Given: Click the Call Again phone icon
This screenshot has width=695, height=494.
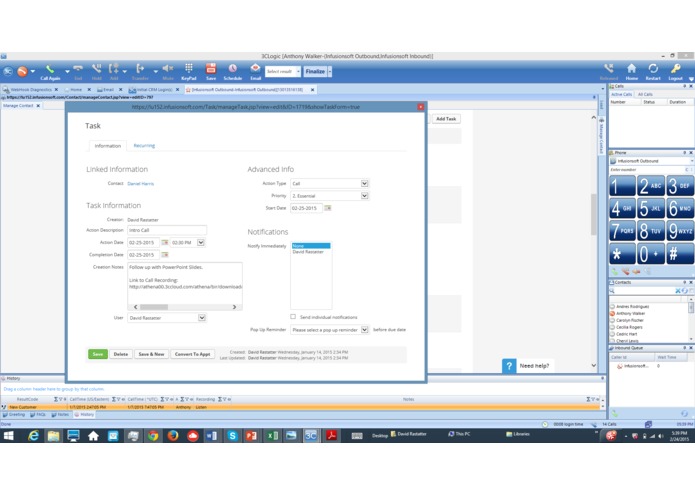Looking at the screenshot, I should pyautogui.click(x=50, y=69).
